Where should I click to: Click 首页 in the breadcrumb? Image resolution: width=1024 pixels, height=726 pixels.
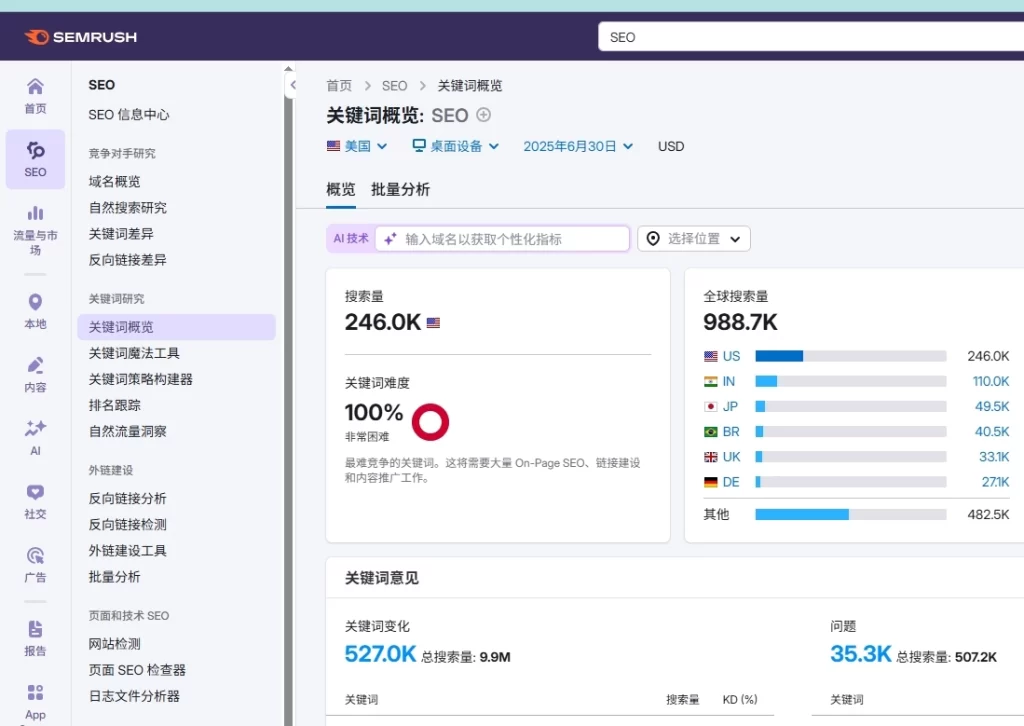tap(339, 86)
